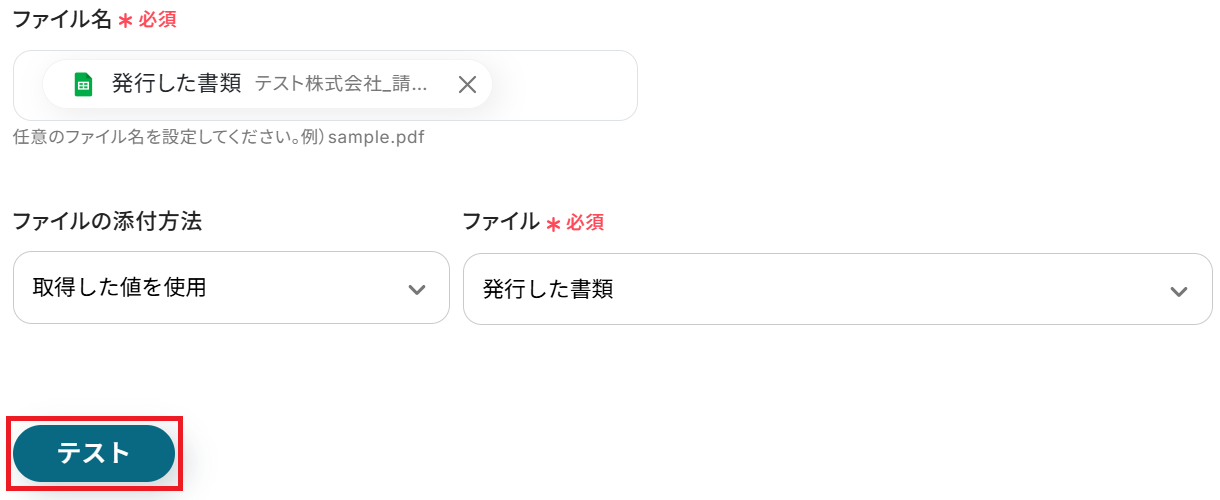Click the ファイル名 field label
Image resolution: width=1220 pixels, height=500 pixels.
tap(62, 19)
